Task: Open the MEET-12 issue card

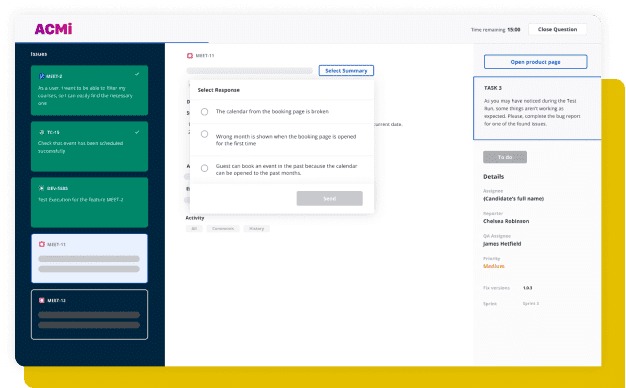Action: coord(89,315)
